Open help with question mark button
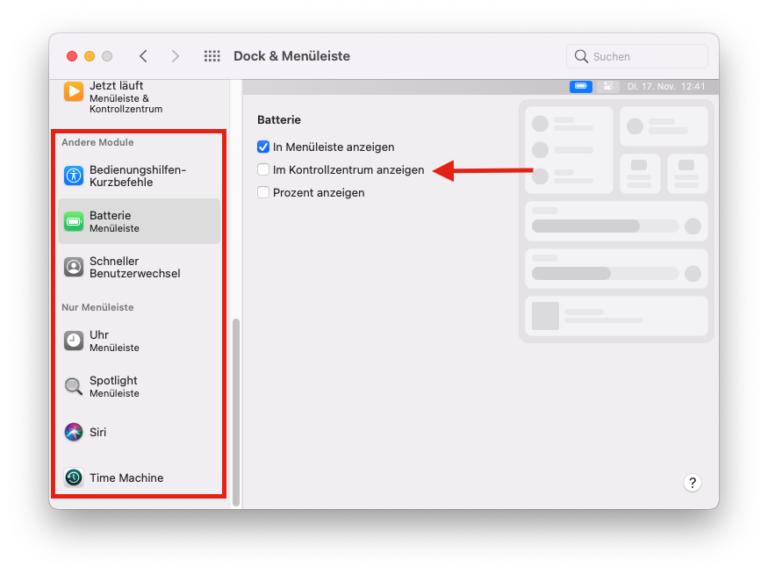The height and width of the screenshot is (574, 768). click(692, 483)
